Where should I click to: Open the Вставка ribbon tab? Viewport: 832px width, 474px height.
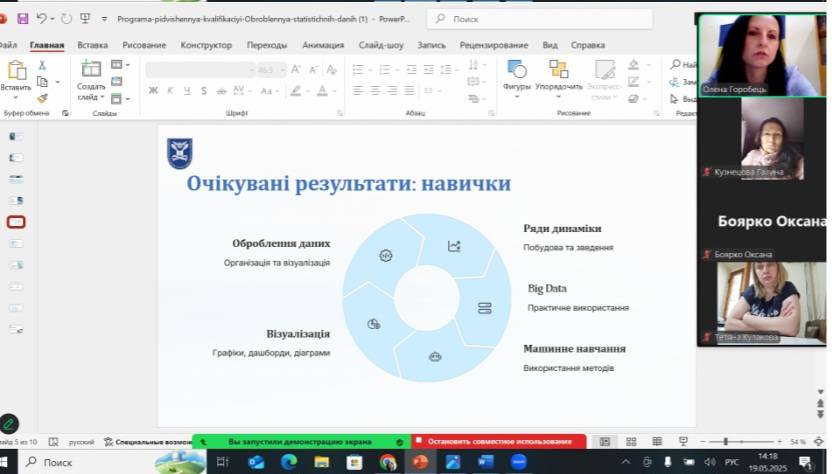click(x=92, y=45)
